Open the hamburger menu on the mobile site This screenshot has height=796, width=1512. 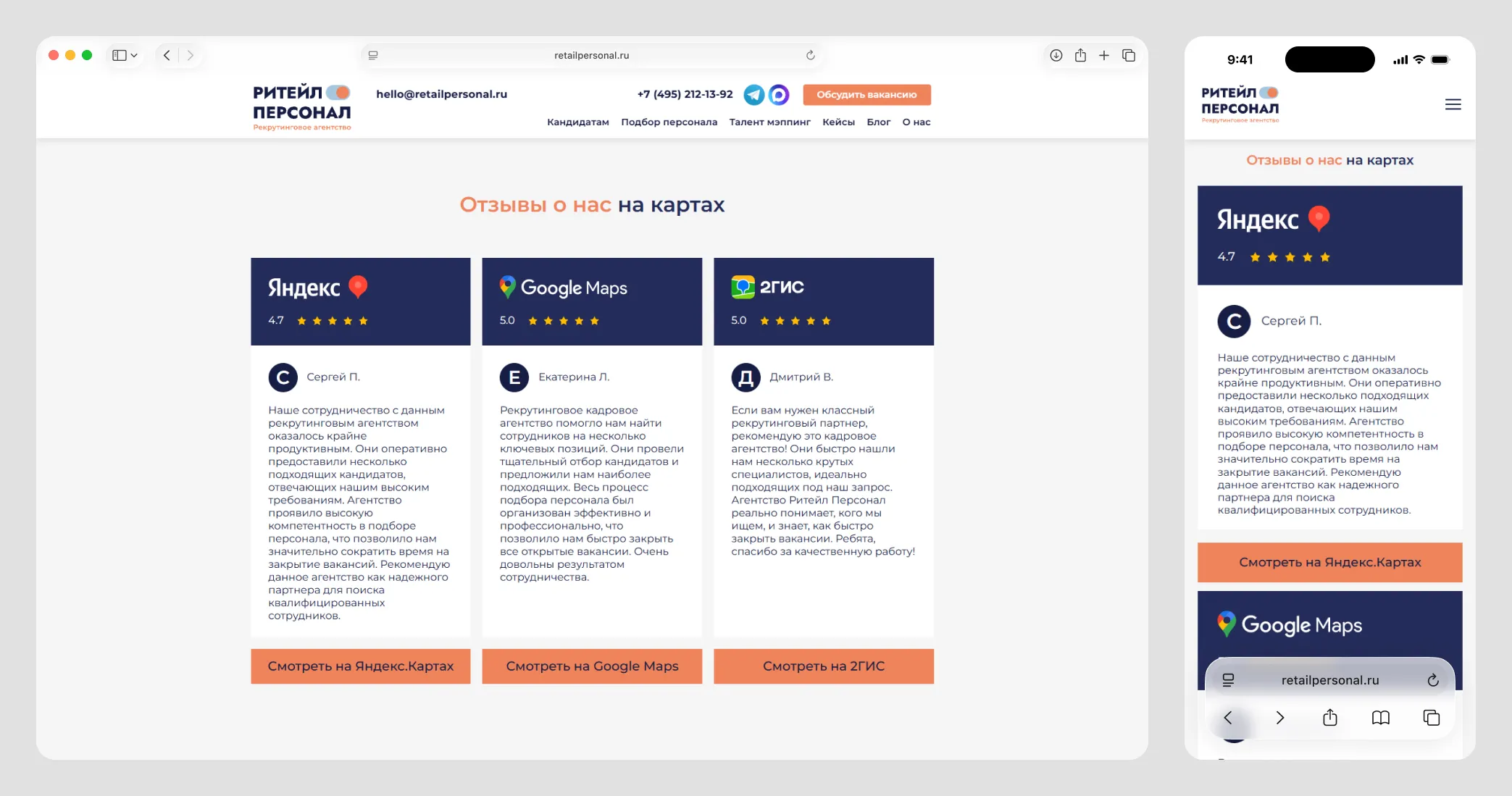1453,104
